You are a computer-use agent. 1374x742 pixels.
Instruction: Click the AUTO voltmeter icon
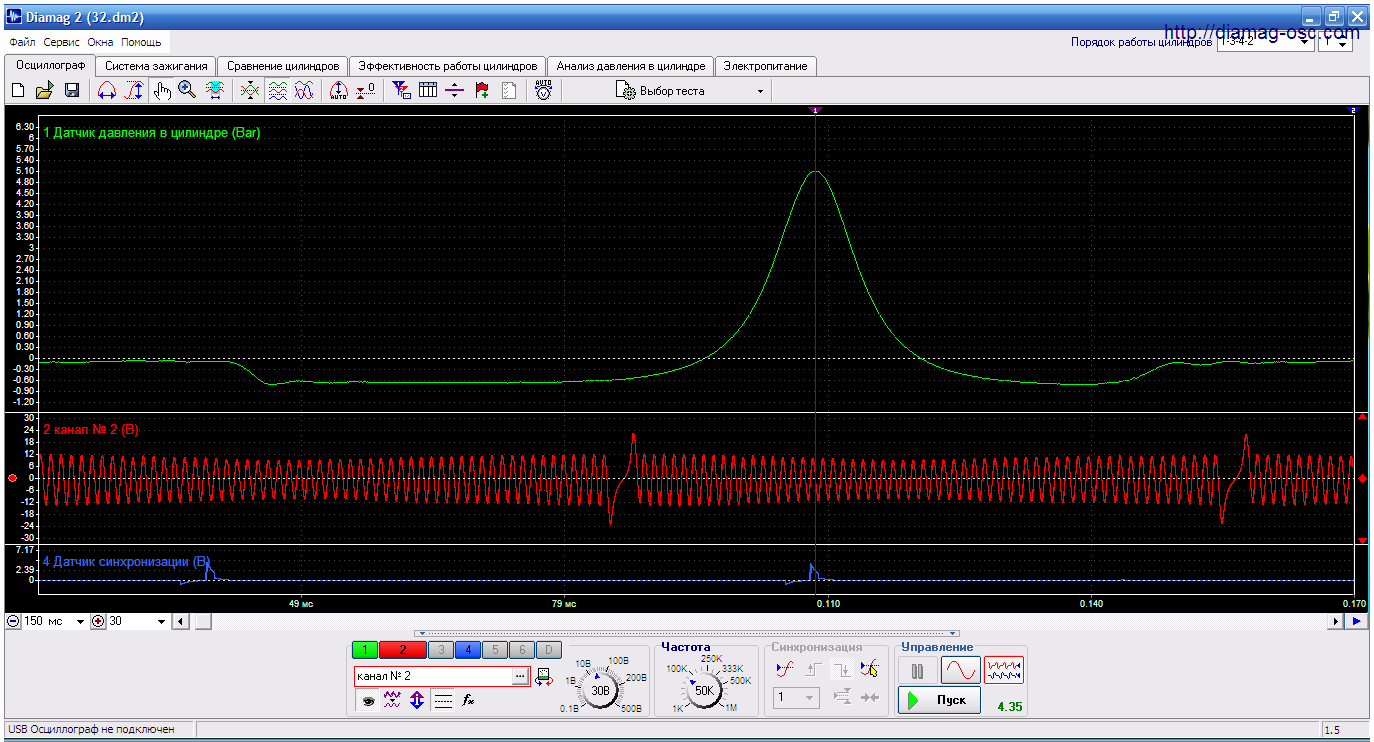click(x=543, y=91)
